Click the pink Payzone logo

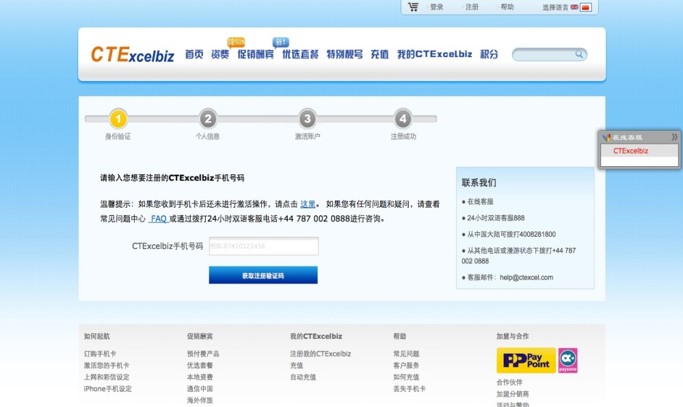click(568, 360)
